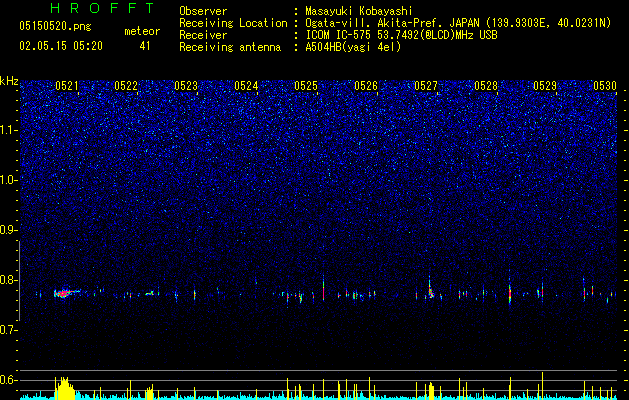Click time marker 0525
This screenshot has height=400, width=629.
[x=306, y=86]
